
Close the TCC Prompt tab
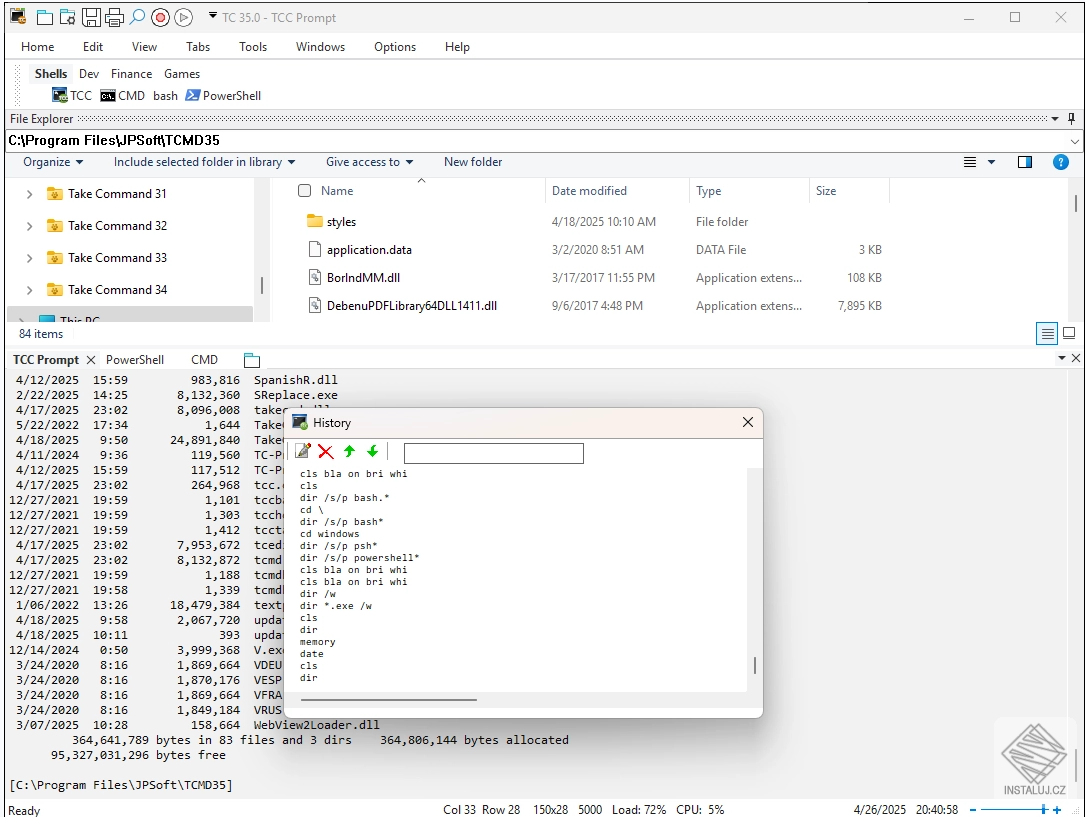(91, 360)
